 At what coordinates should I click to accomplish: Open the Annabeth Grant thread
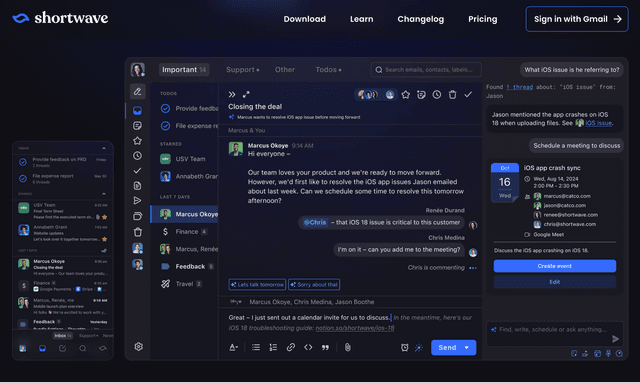(x=185, y=176)
